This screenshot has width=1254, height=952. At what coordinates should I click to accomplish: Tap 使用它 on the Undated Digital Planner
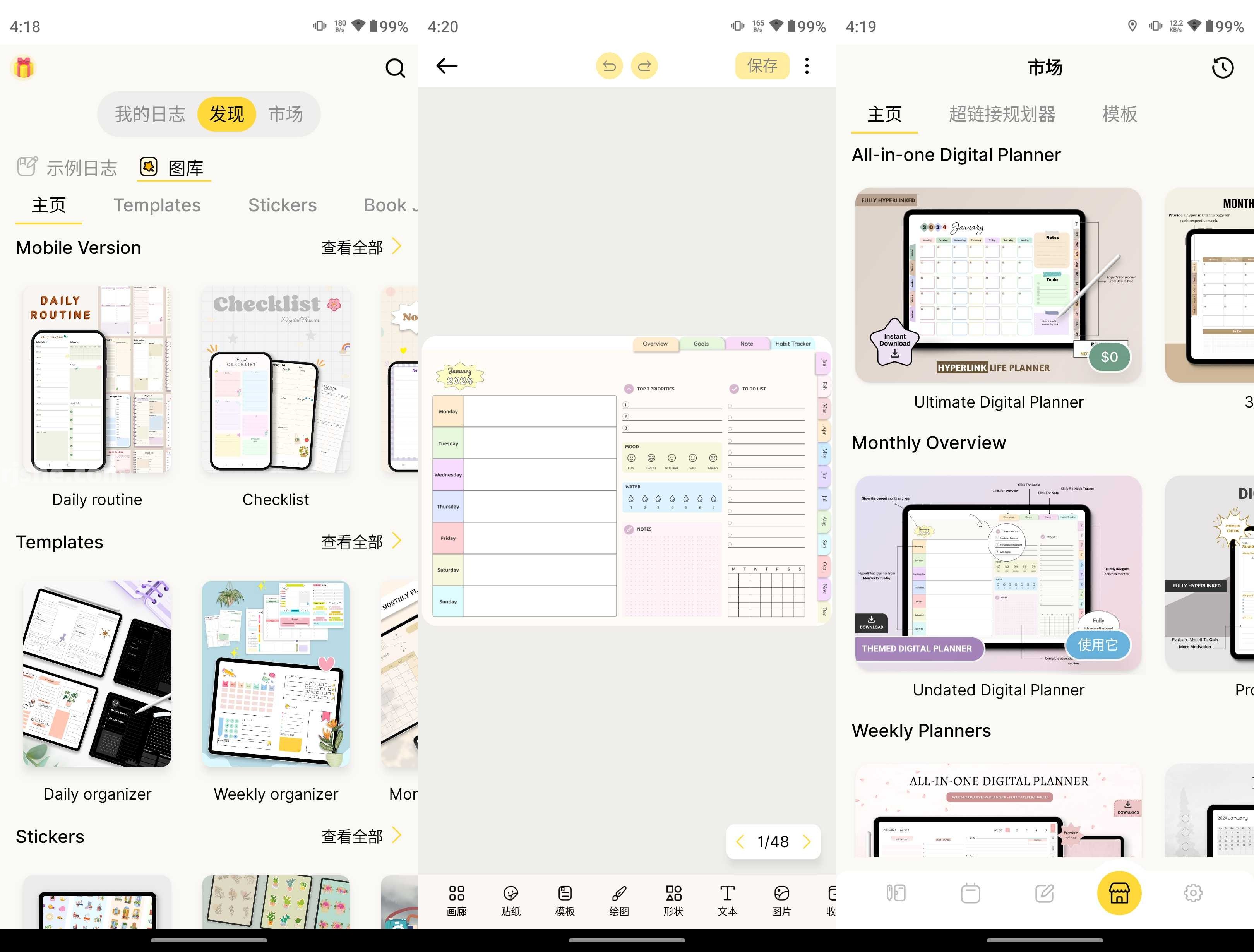pyautogui.click(x=1098, y=645)
